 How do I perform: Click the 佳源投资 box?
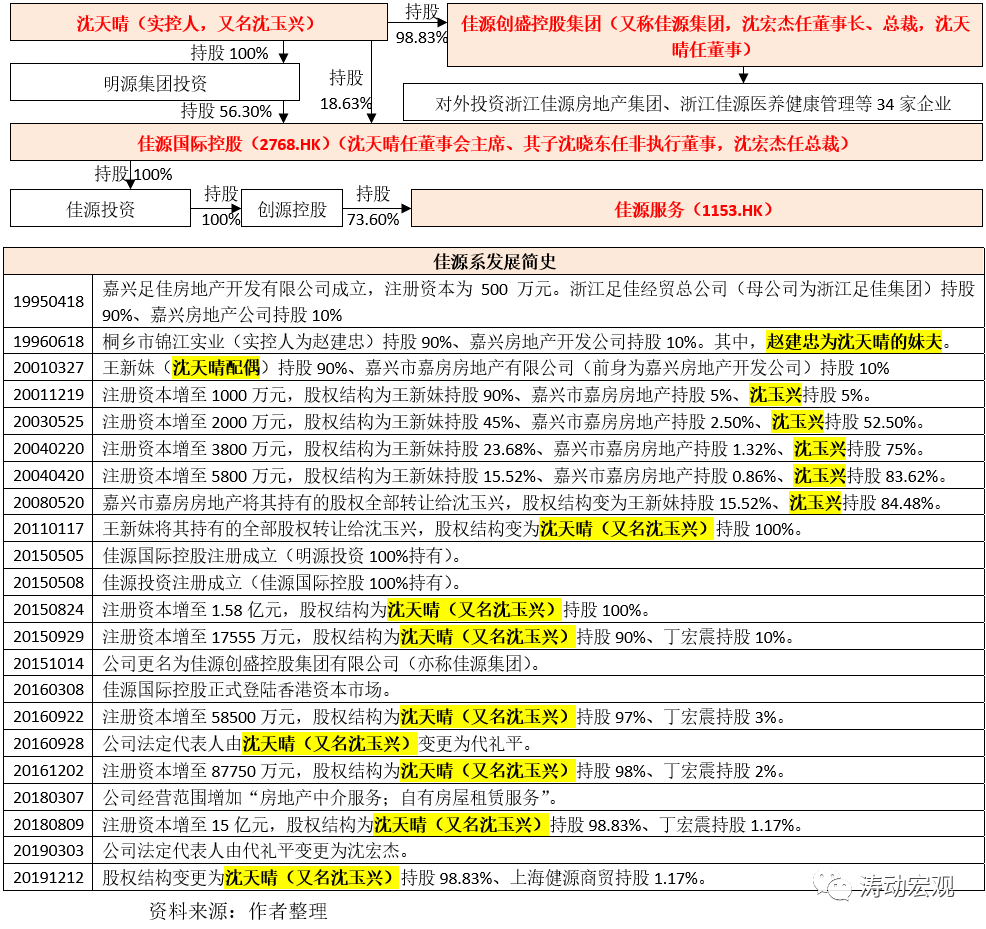tap(100, 209)
